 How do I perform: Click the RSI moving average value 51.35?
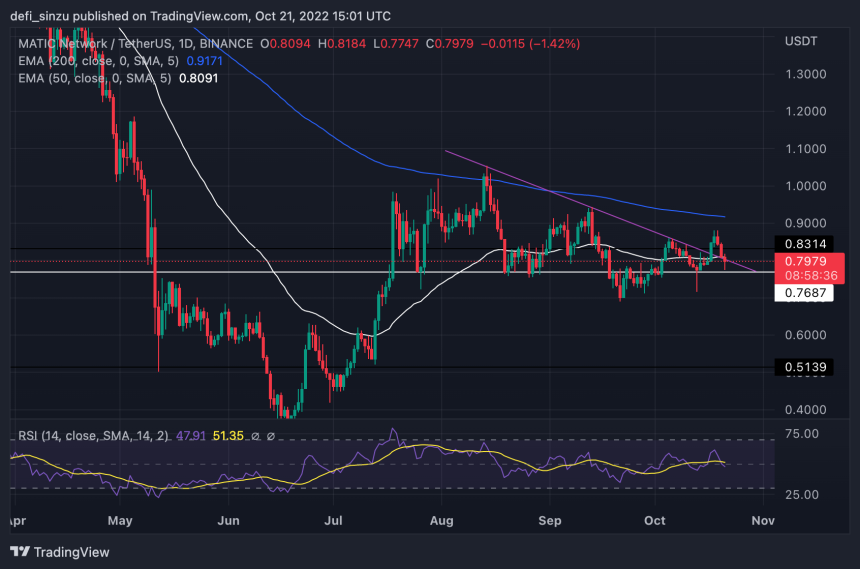[x=228, y=436]
